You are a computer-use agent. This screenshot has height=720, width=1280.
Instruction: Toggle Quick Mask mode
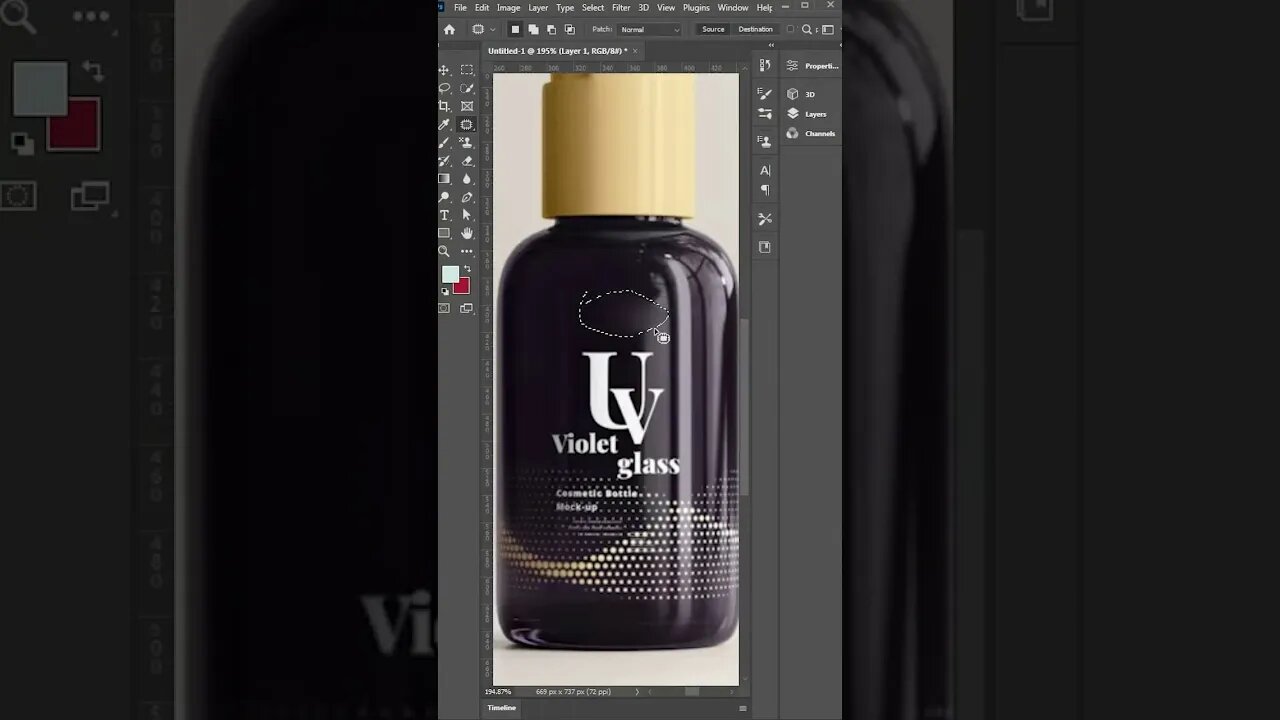pos(444,309)
